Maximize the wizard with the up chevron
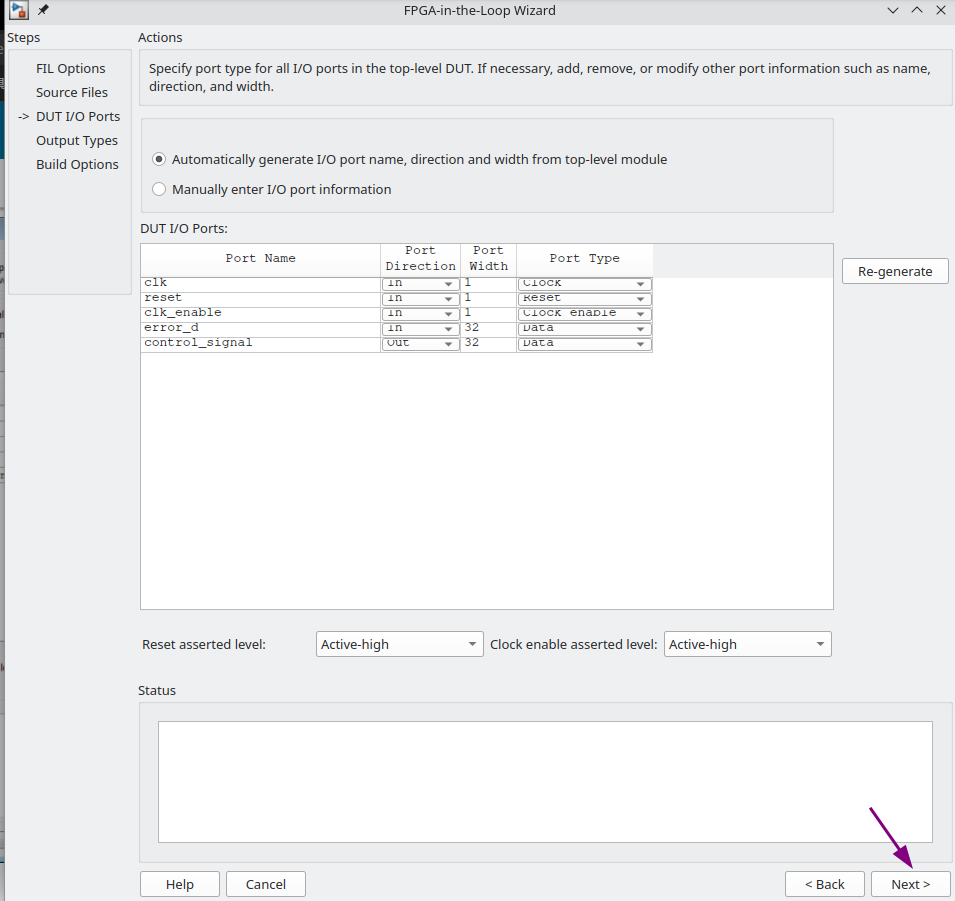 point(917,10)
